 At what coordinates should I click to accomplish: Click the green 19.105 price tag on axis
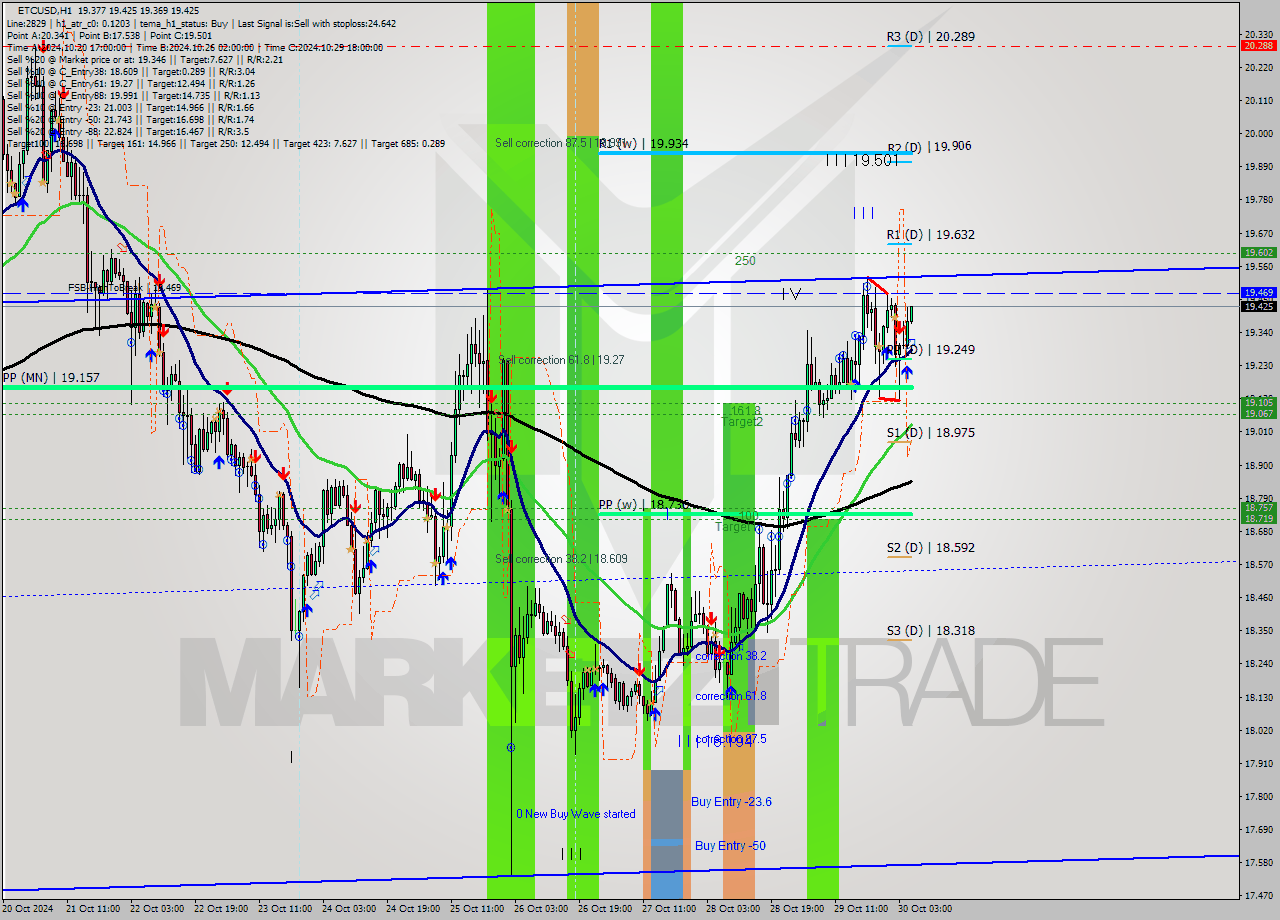[1259, 402]
